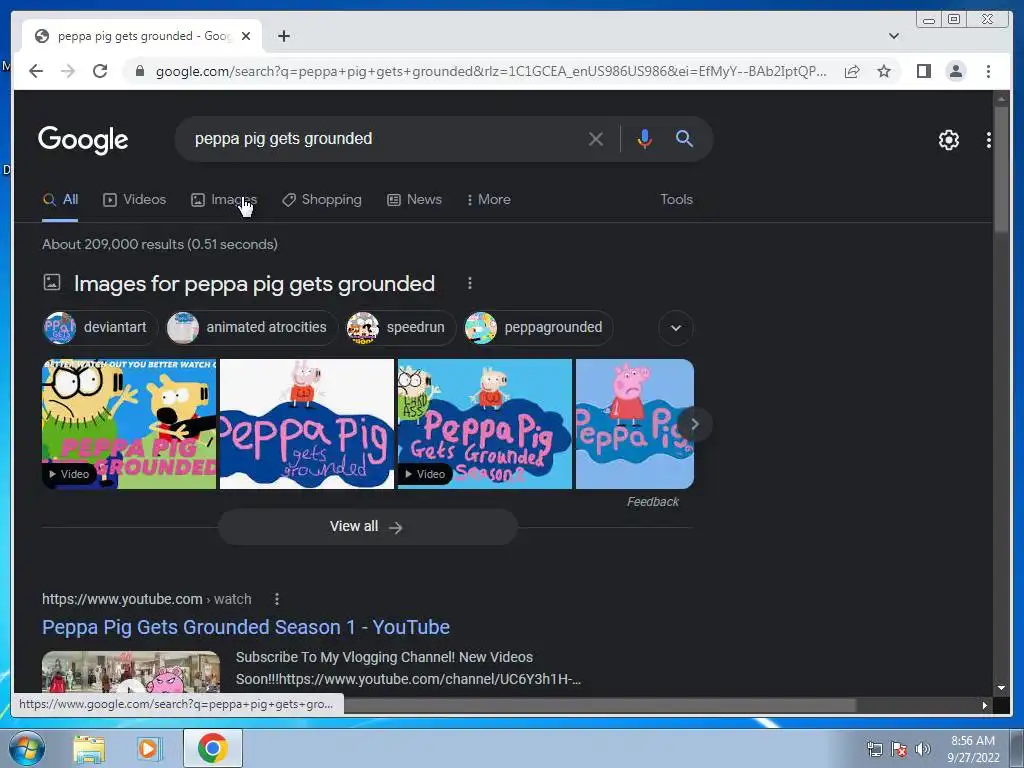Click the address bar URL
The width and height of the screenshot is (1024, 768).
click(491, 71)
